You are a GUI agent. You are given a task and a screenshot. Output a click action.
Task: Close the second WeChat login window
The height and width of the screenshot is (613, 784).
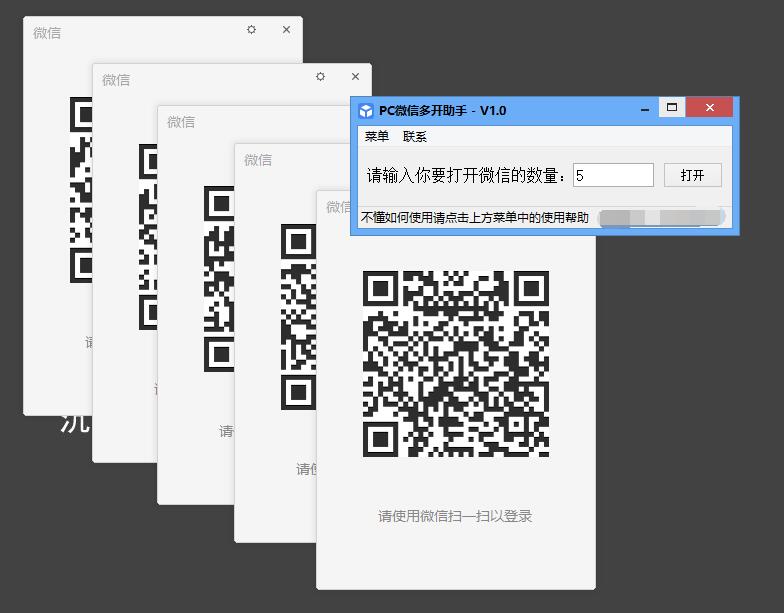(355, 77)
